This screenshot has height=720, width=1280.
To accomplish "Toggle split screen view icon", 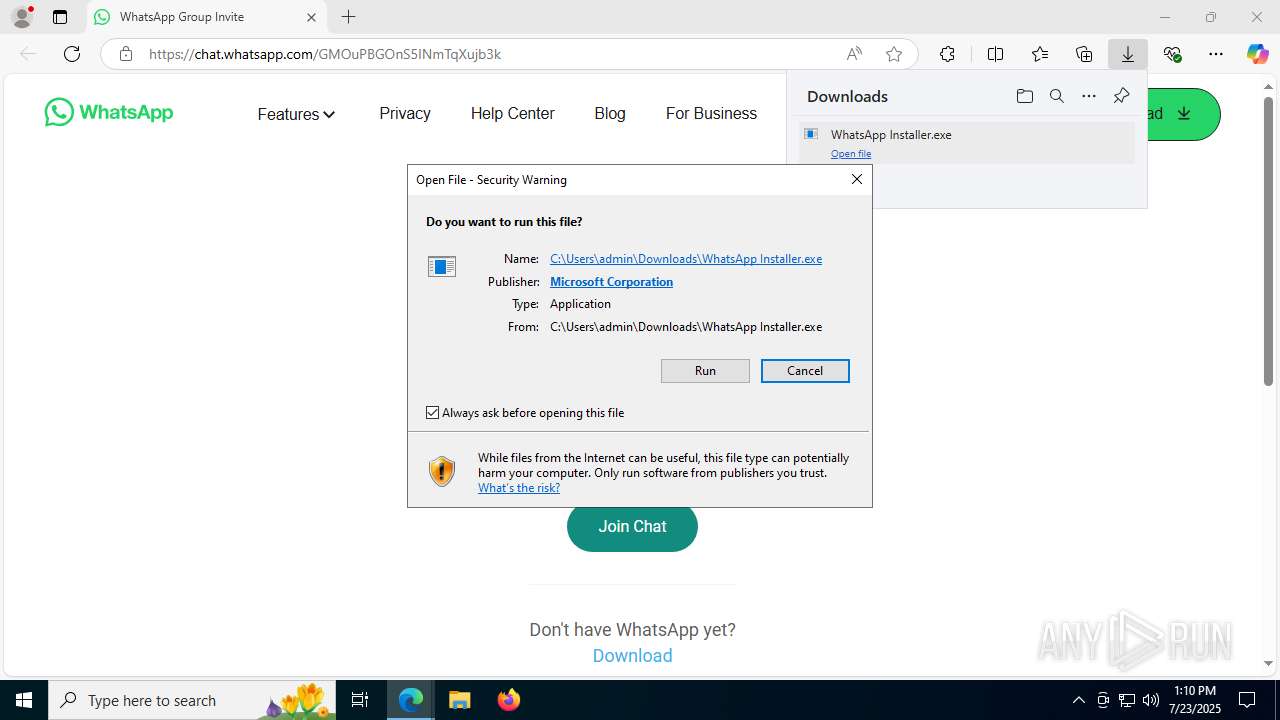I will click(995, 54).
